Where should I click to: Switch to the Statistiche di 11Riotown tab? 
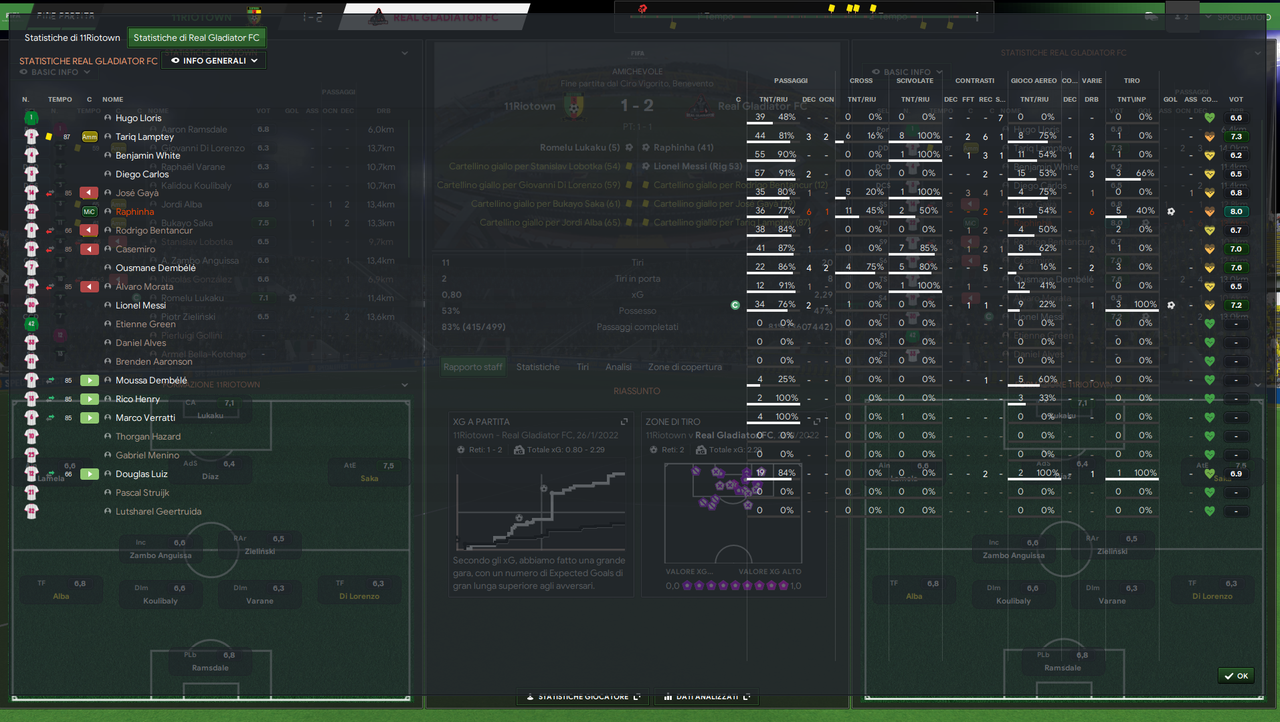pyautogui.click(x=72, y=38)
